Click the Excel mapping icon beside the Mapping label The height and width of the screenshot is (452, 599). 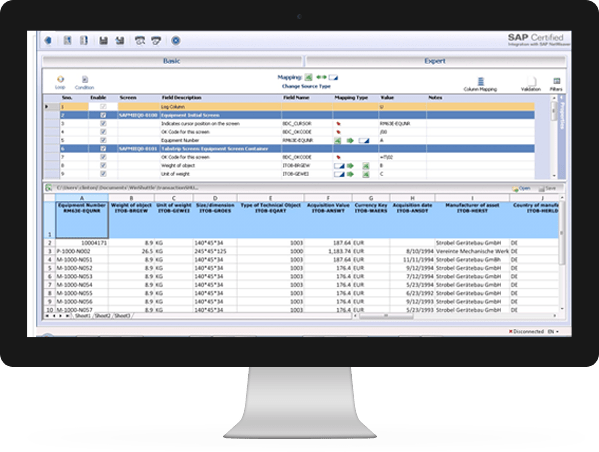(x=309, y=77)
